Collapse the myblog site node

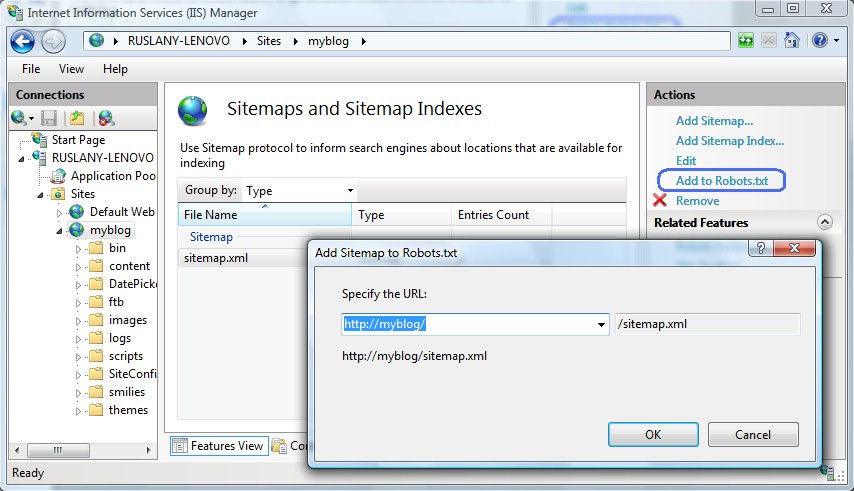click(x=59, y=231)
